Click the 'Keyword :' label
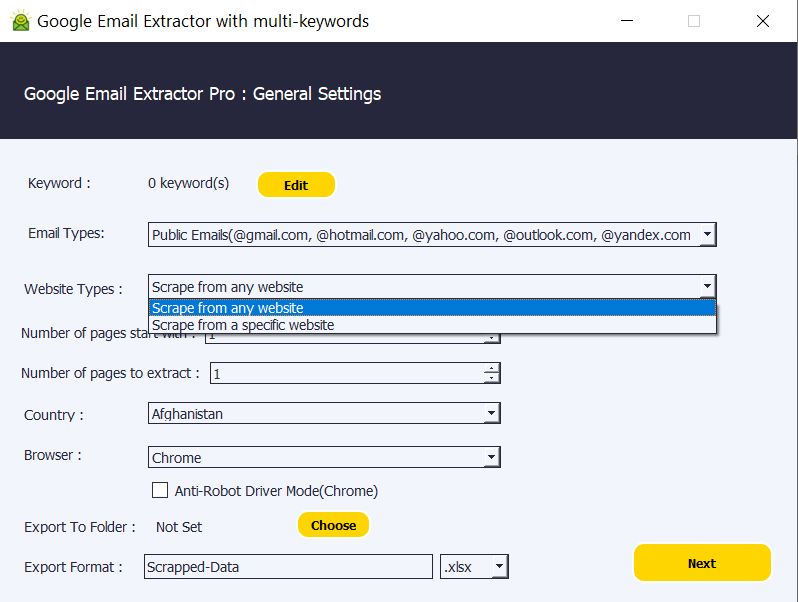Viewport: 798px width, 602px height. click(x=59, y=183)
